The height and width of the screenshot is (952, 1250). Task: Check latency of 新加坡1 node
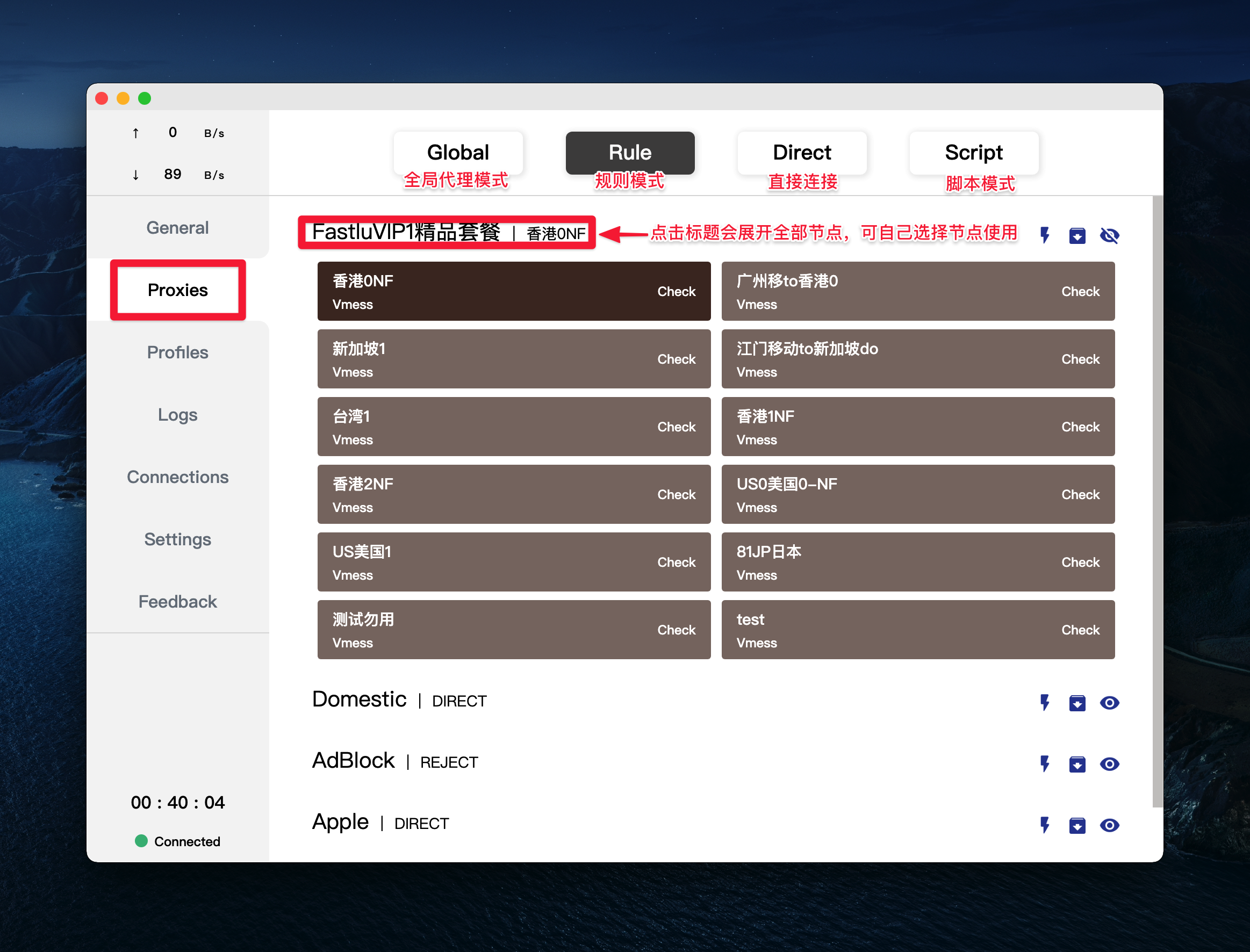point(676,359)
